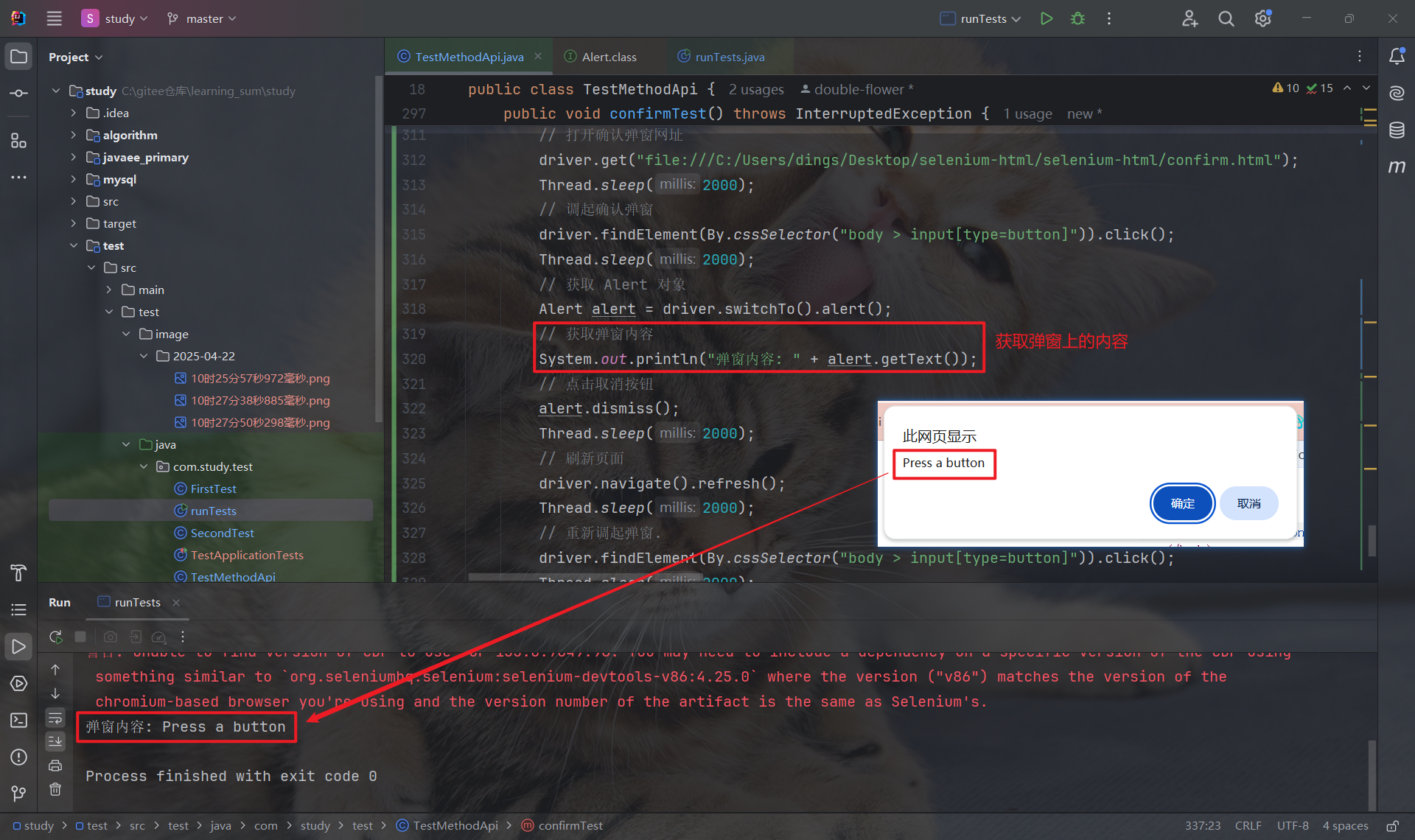Toggle soft-wrap in console output
Screen dimensions: 1415x840
pyautogui.click(x=55, y=718)
